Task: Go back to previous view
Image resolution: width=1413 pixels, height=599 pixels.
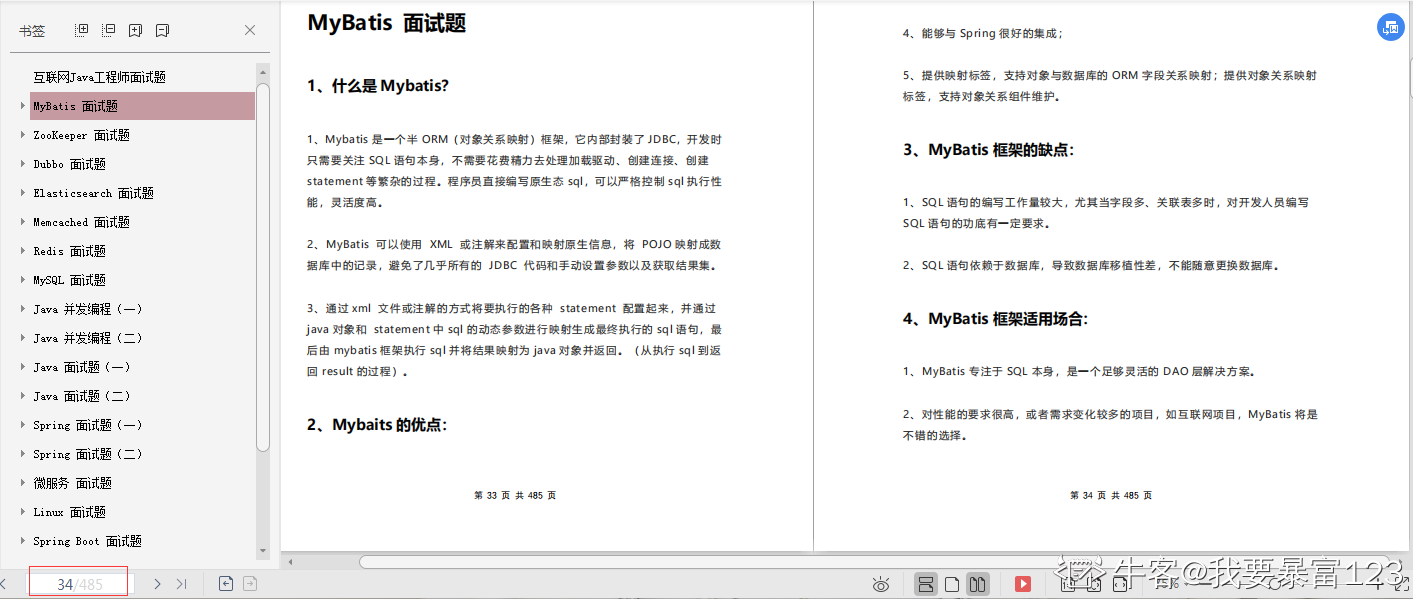Action: point(226,583)
